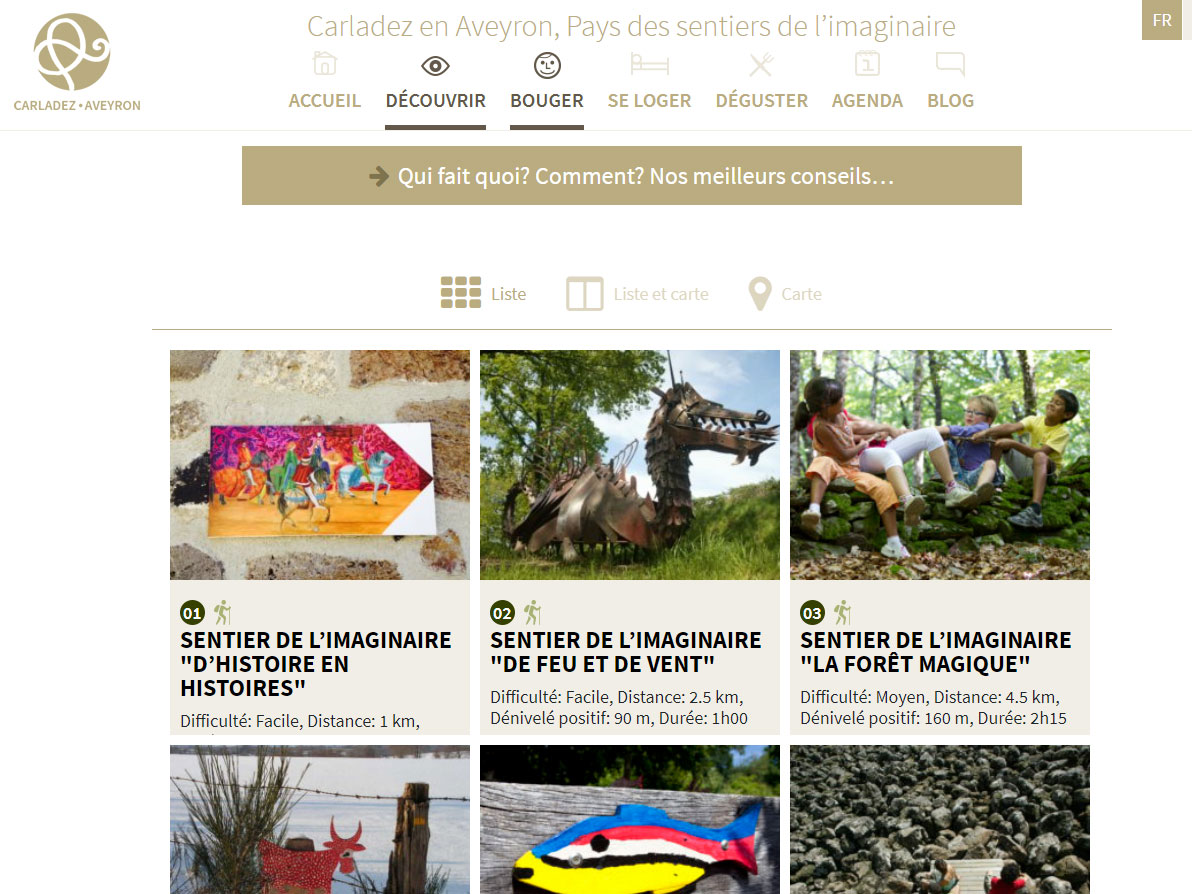Switch to Liste grid view
The width and height of the screenshot is (1192, 894).
(483, 293)
